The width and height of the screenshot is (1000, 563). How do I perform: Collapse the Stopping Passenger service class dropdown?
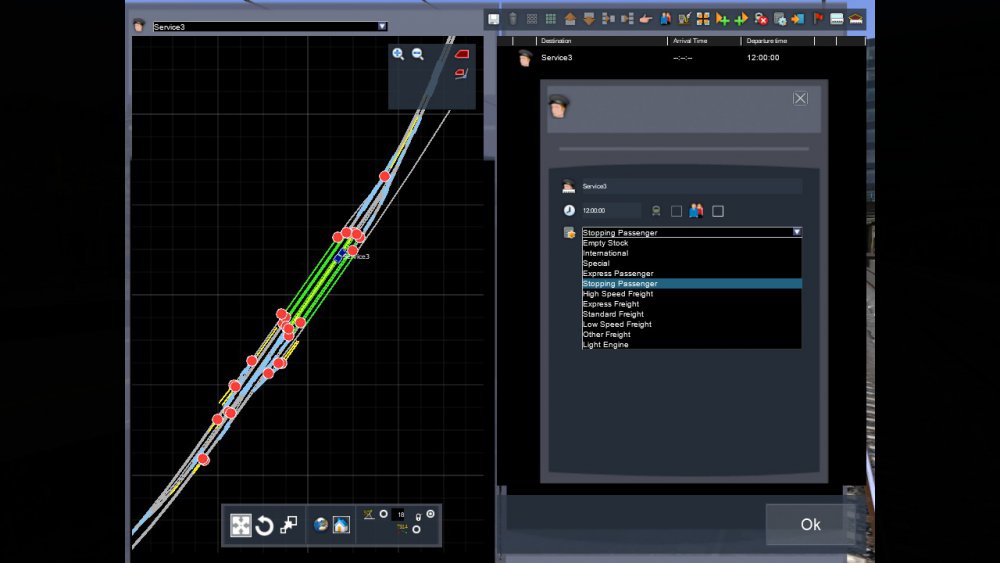pos(797,232)
